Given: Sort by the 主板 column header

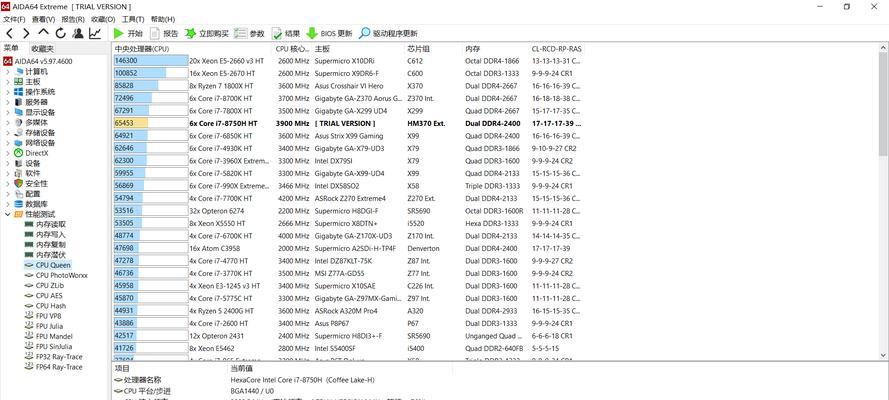Looking at the screenshot, I should [360, 49].
